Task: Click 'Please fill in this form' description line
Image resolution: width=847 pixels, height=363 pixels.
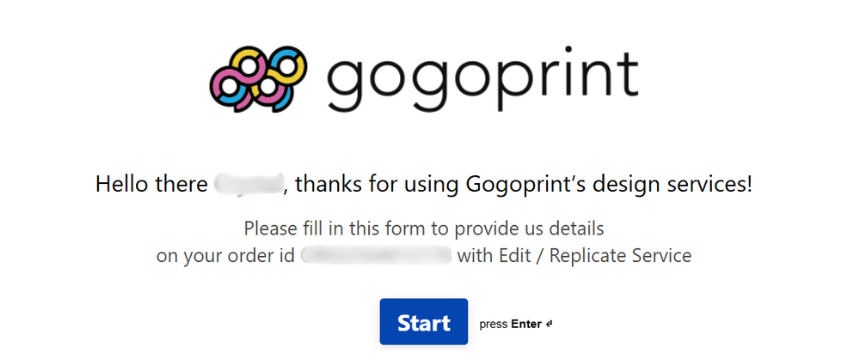Action: (x=424, y=228)
